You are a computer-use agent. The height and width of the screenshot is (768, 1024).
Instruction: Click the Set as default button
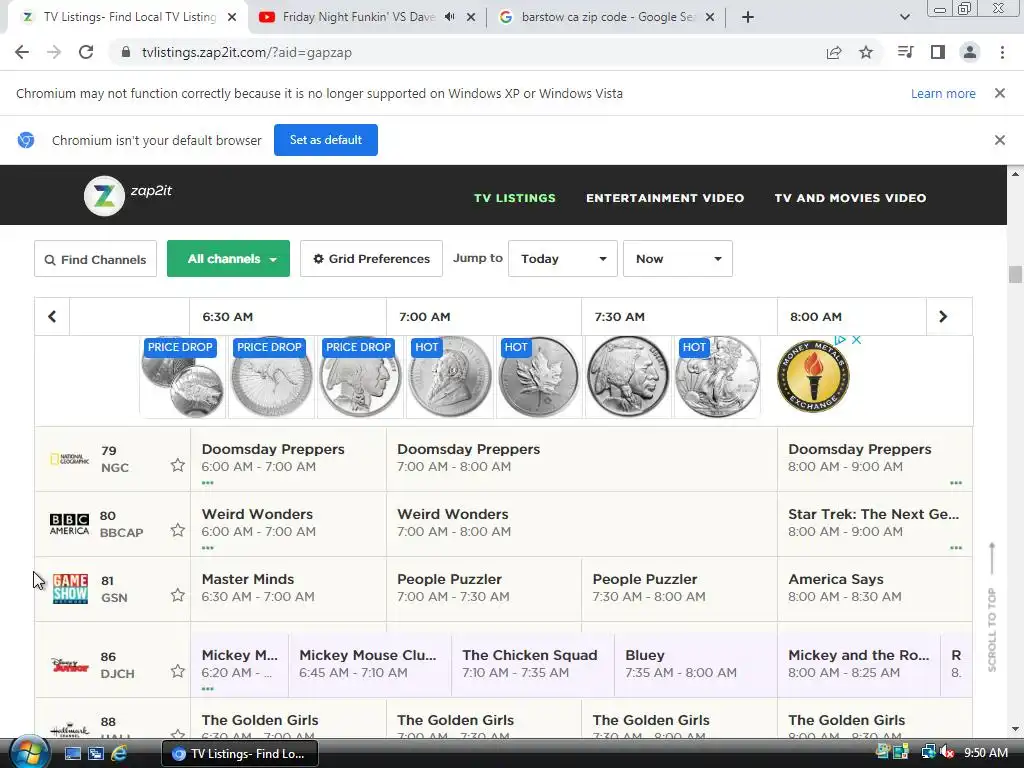[x=326, y=140]
